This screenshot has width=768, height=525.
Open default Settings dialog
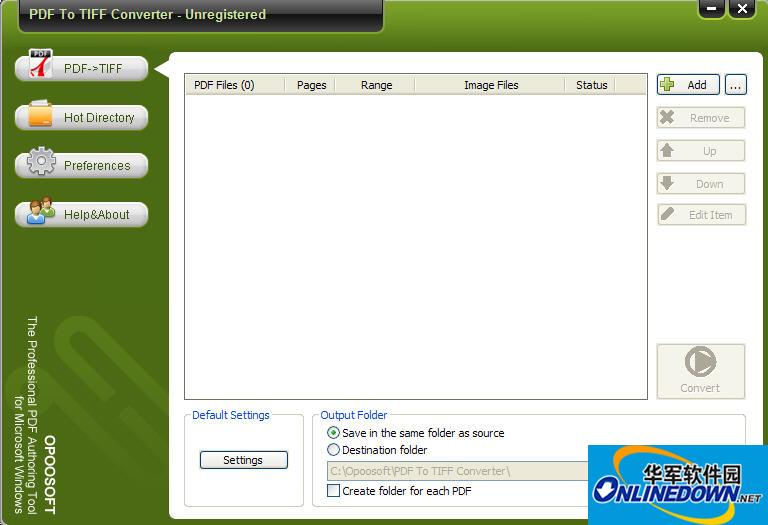tap(243, 460)
